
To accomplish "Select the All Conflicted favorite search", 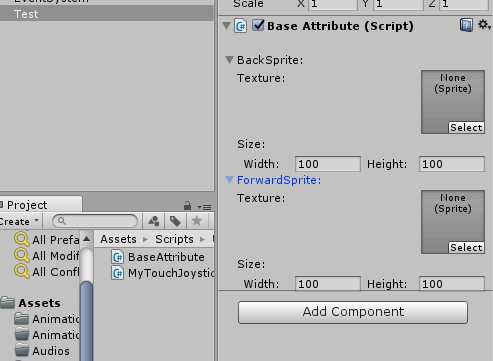I will pyautogui.click(x=47, y=272).
